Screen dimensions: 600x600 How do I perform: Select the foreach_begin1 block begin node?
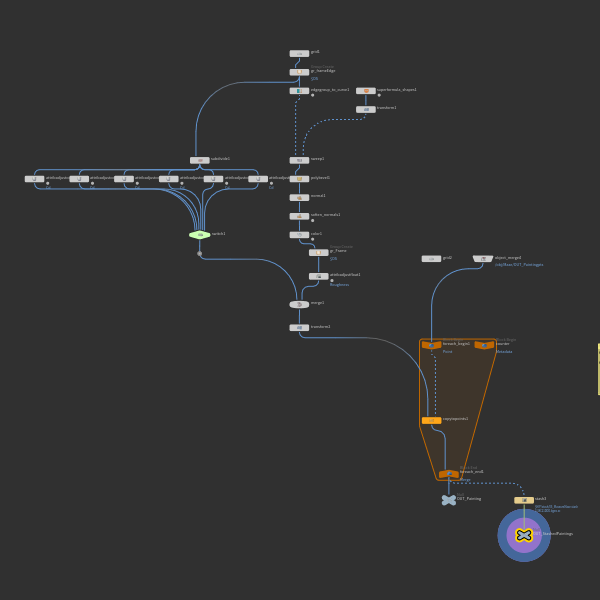click(x=432, y=345)
